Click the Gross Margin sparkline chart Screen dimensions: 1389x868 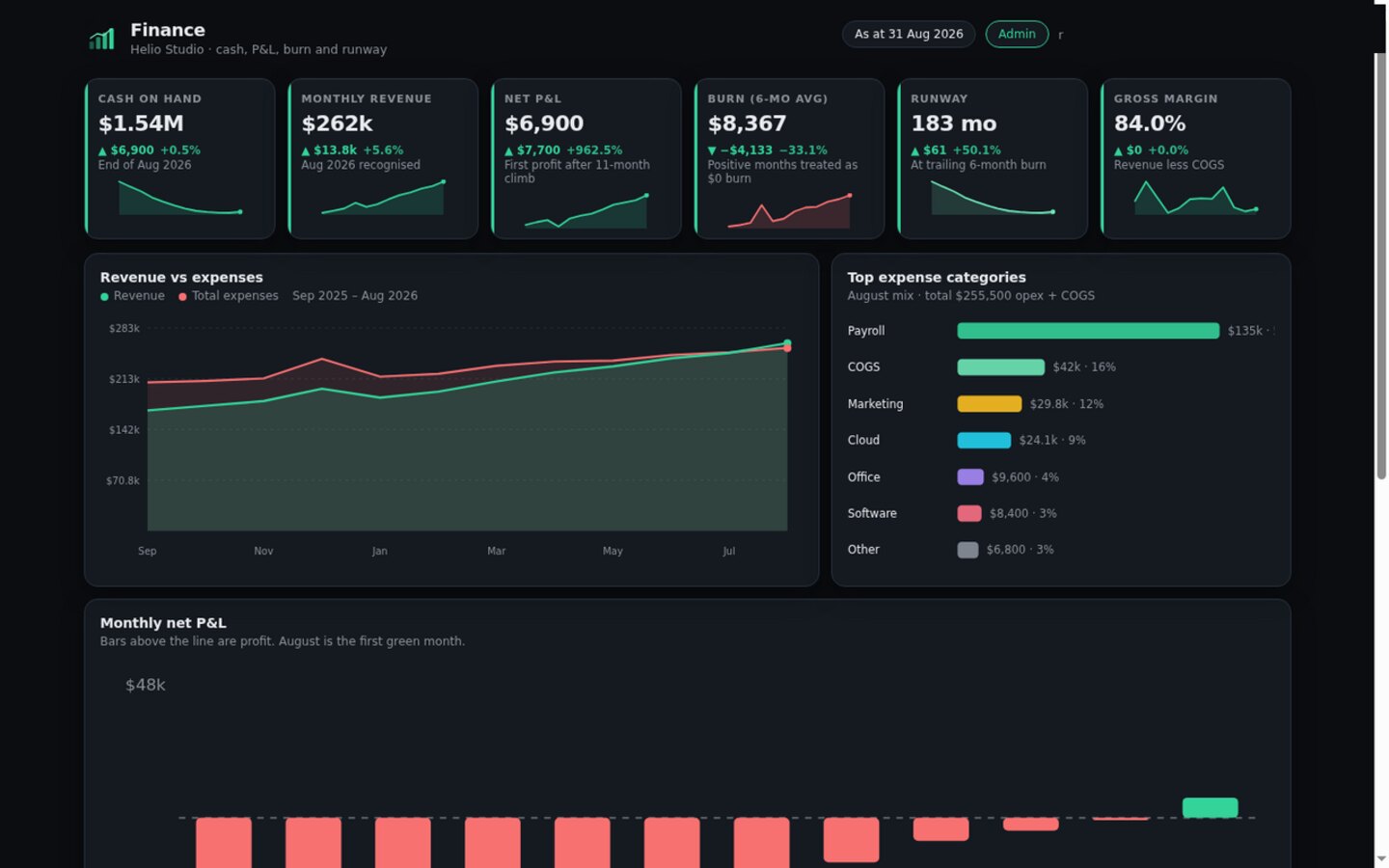point(1195,197)
